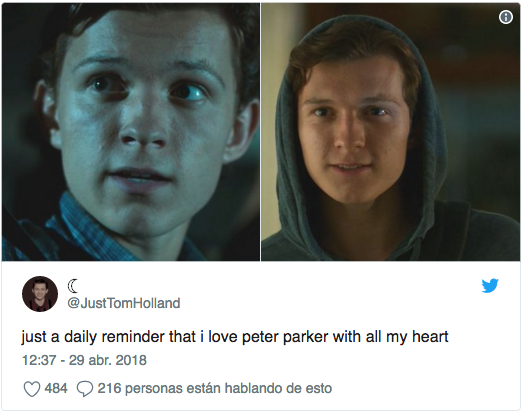Viewport: 525px width, 411px height.
Task: Click the tweet text about daily reminder
Action: tap(235, 337)
